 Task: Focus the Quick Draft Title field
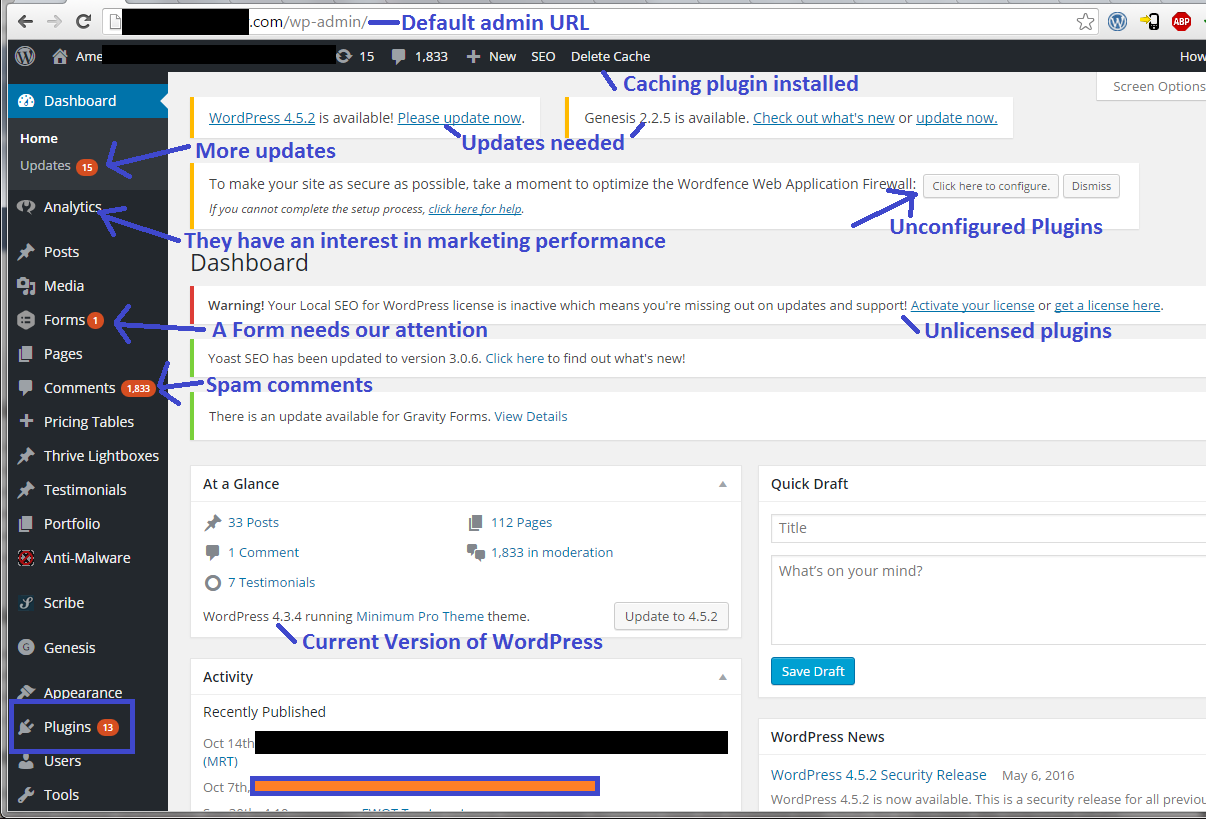coord(988,528)
